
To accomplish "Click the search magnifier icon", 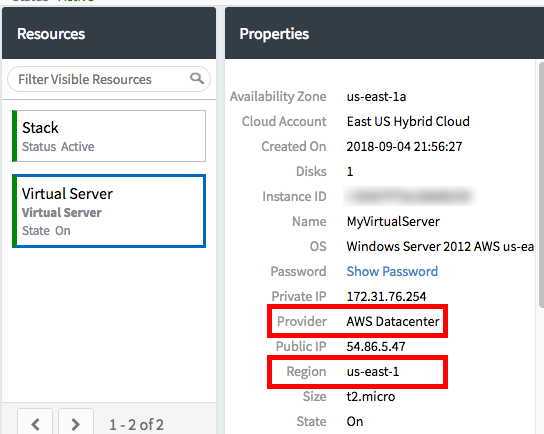I will pyautogui.click(x=197, y=78).
